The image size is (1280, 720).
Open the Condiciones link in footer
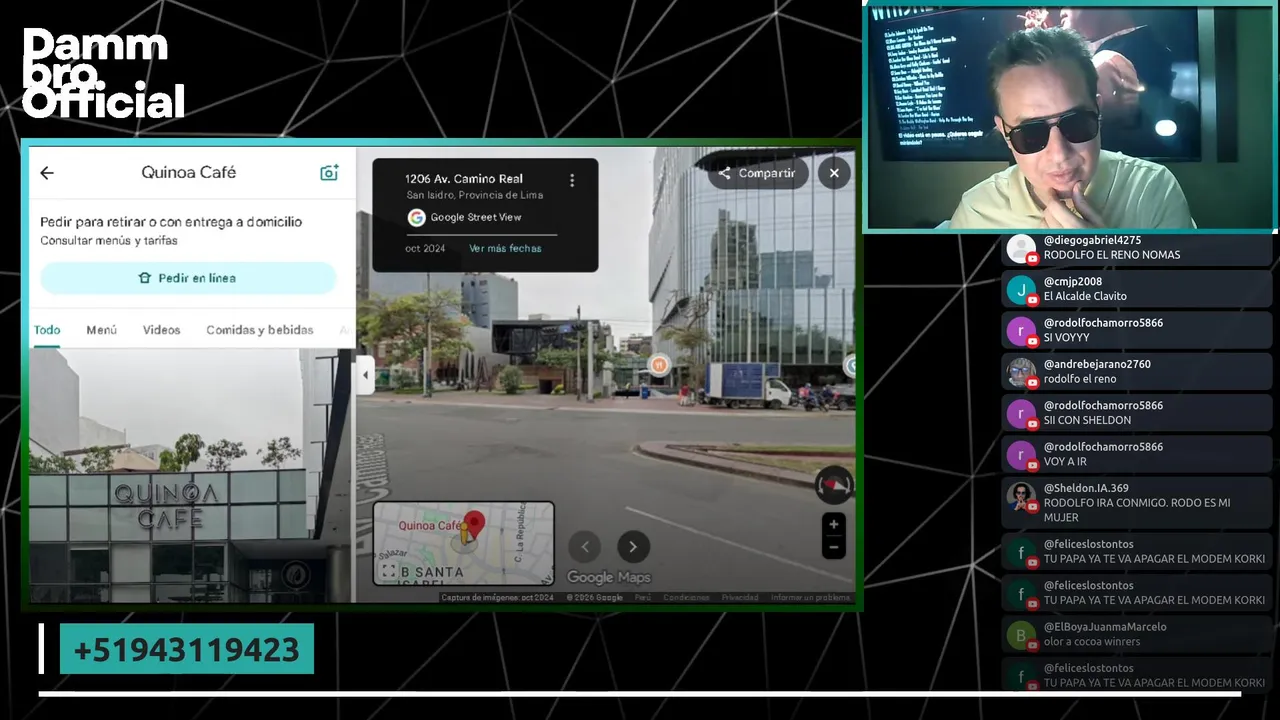click(x=686, y=598)
